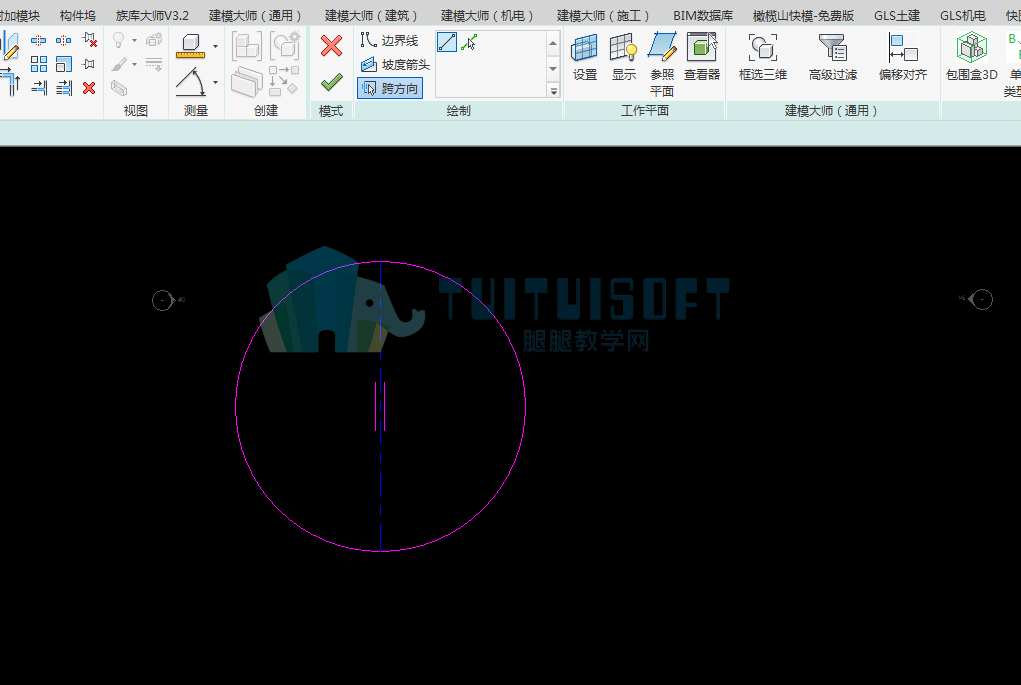Switch to 族库大师V3.2 ribbon tab
Image resolution: width=1021 pixels, height=685 pixels.
152,16
